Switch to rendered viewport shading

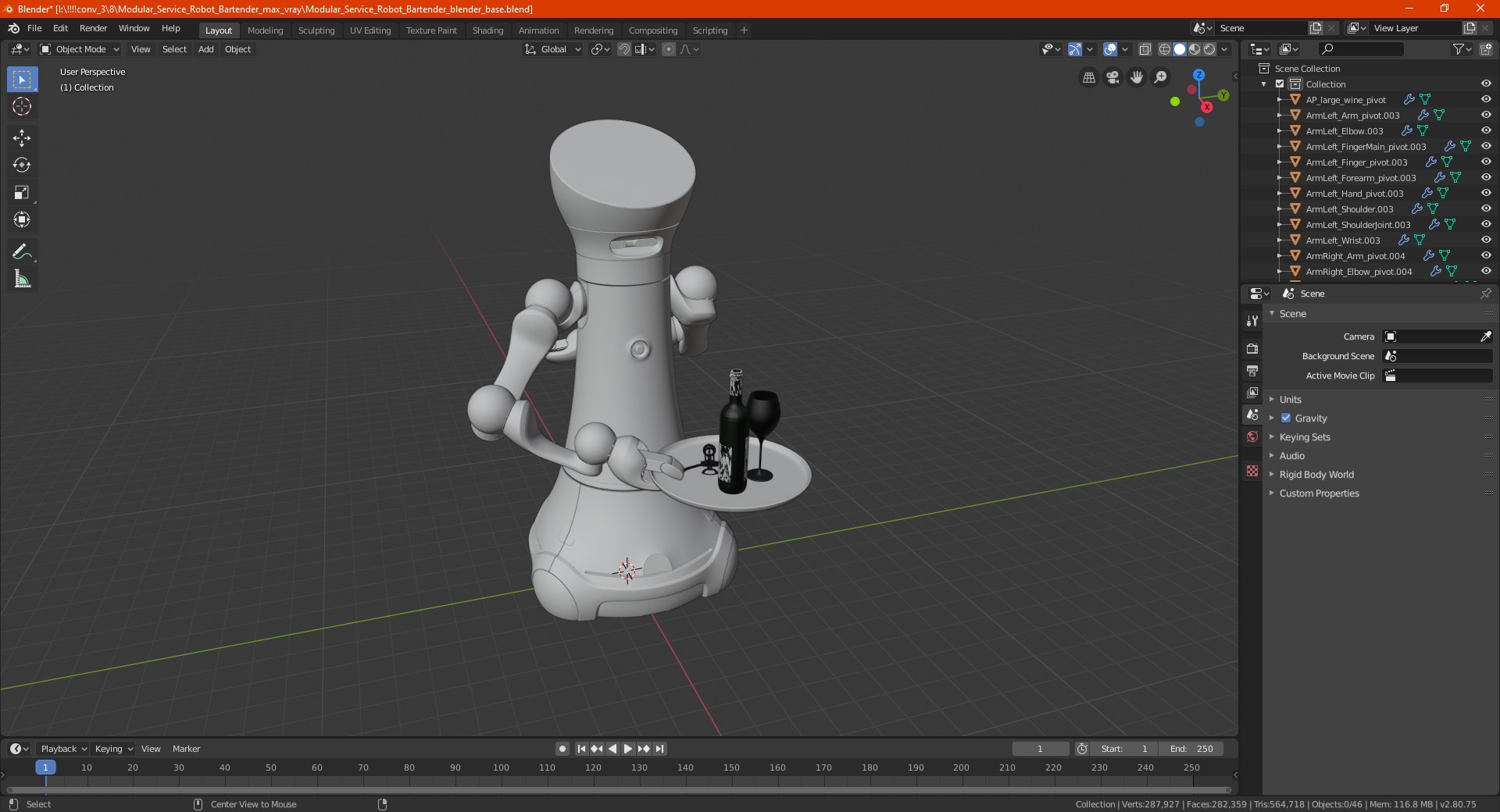point(1209,49)
